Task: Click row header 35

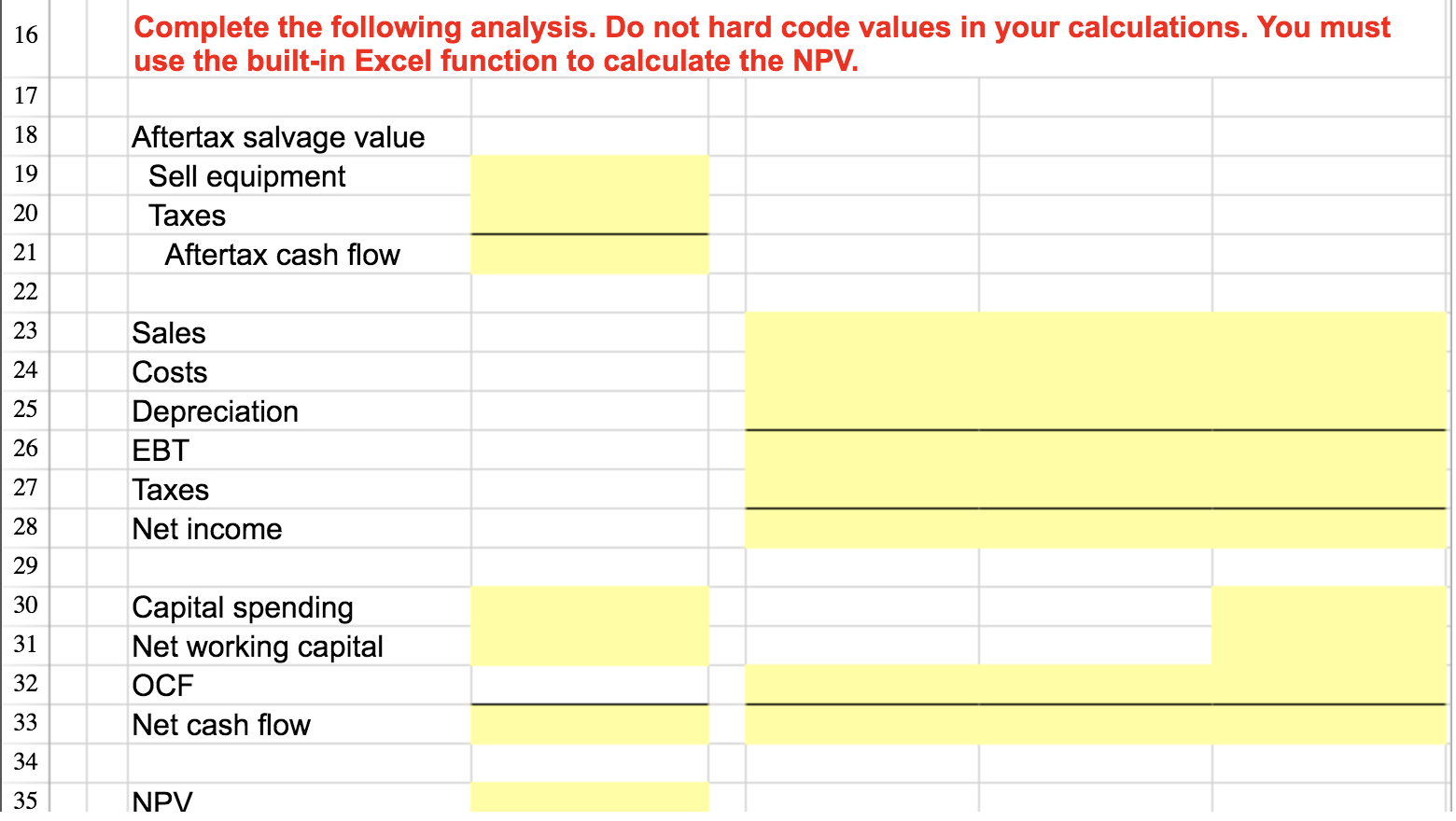Action: [x=25, y=800]
